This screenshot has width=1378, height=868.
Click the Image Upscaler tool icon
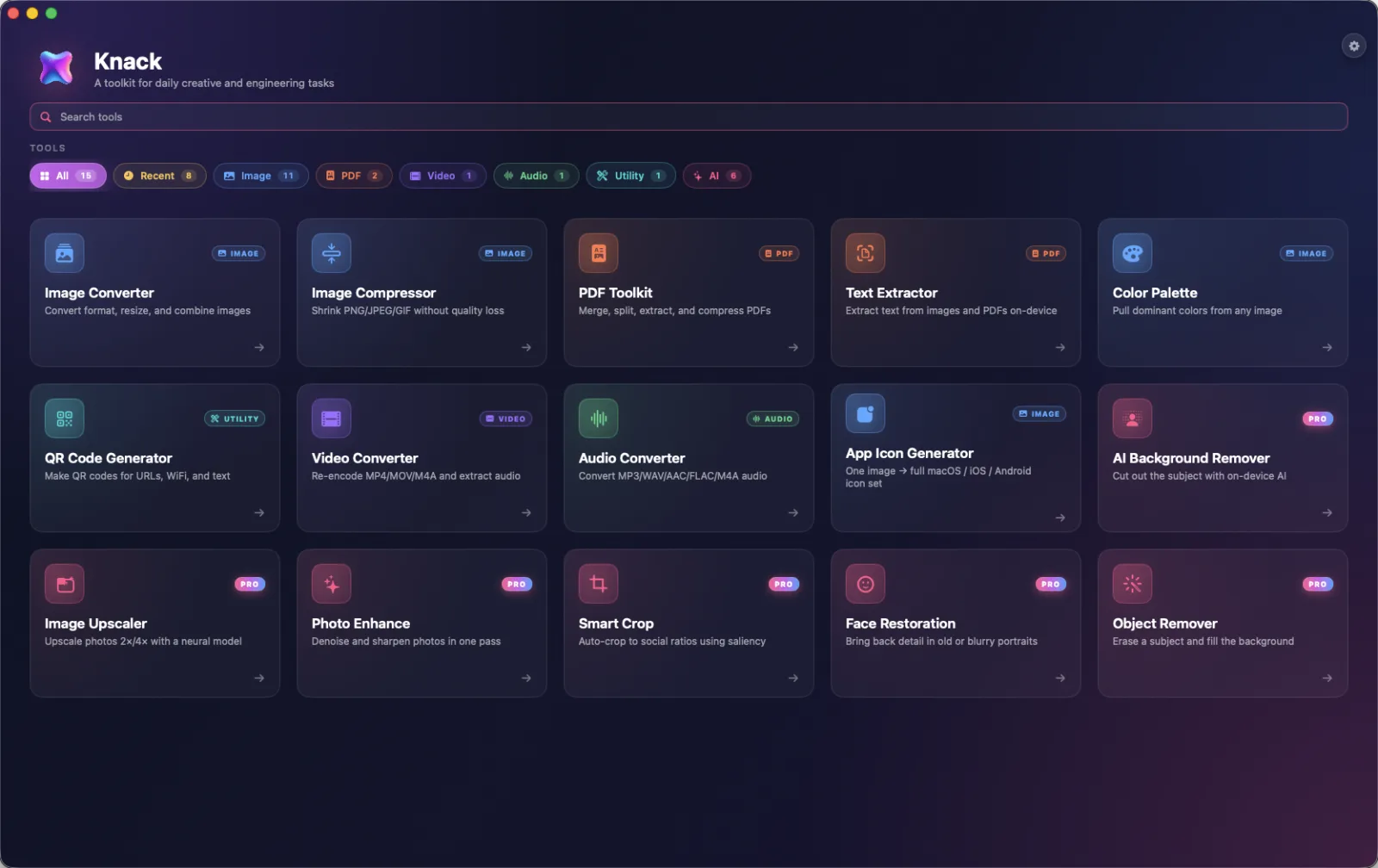point(65,584)
